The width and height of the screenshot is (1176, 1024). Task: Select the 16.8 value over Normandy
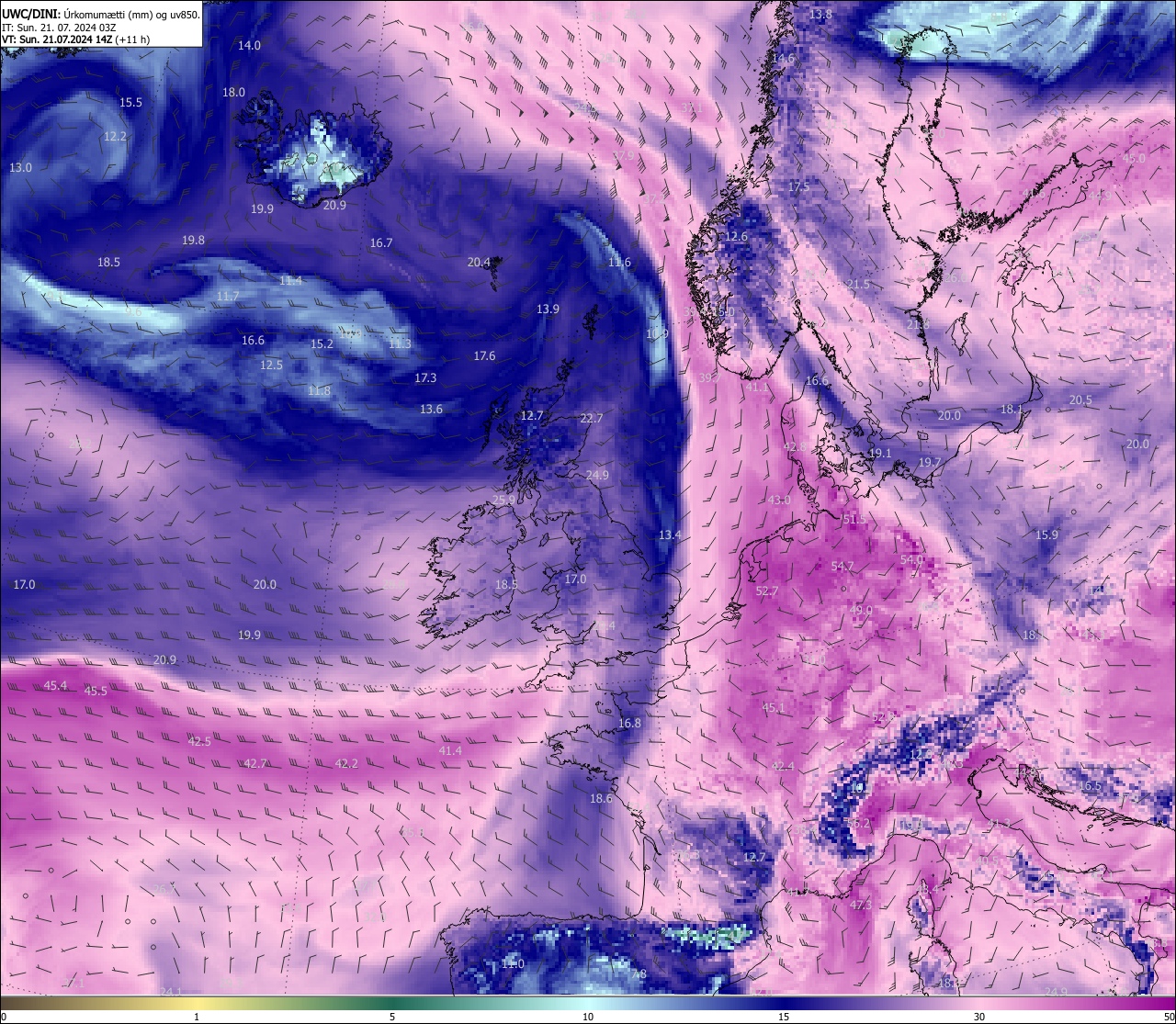click(629, 724)
